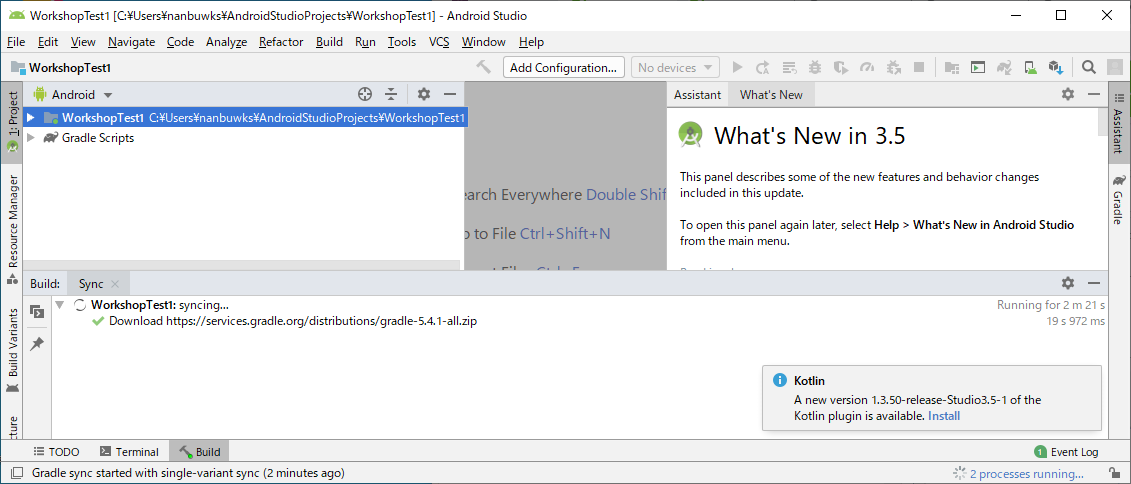
Task: Open the Terminal tool window
Action: pos(128,452)
